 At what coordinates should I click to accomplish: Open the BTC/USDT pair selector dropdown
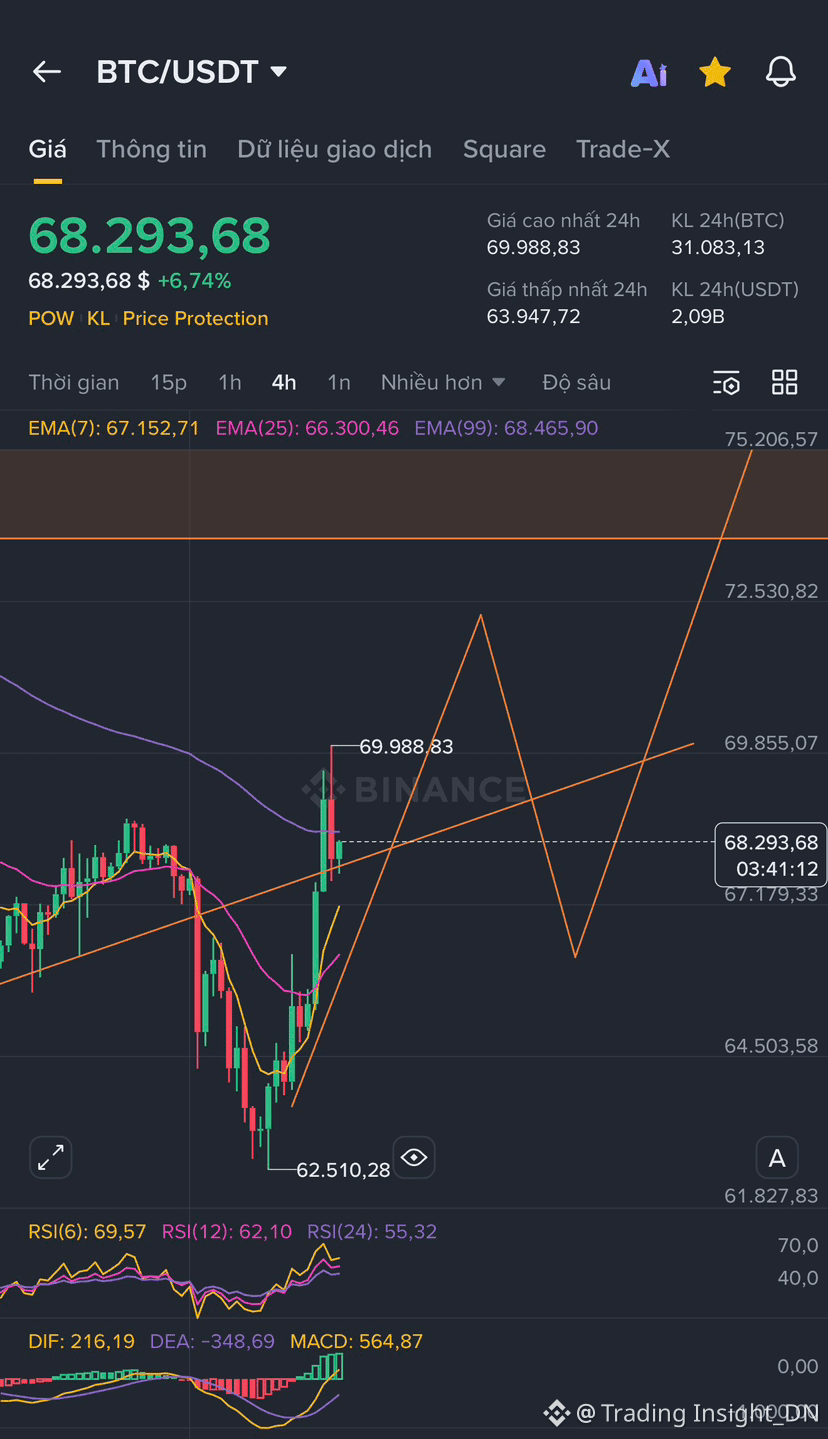coord(192,72)
